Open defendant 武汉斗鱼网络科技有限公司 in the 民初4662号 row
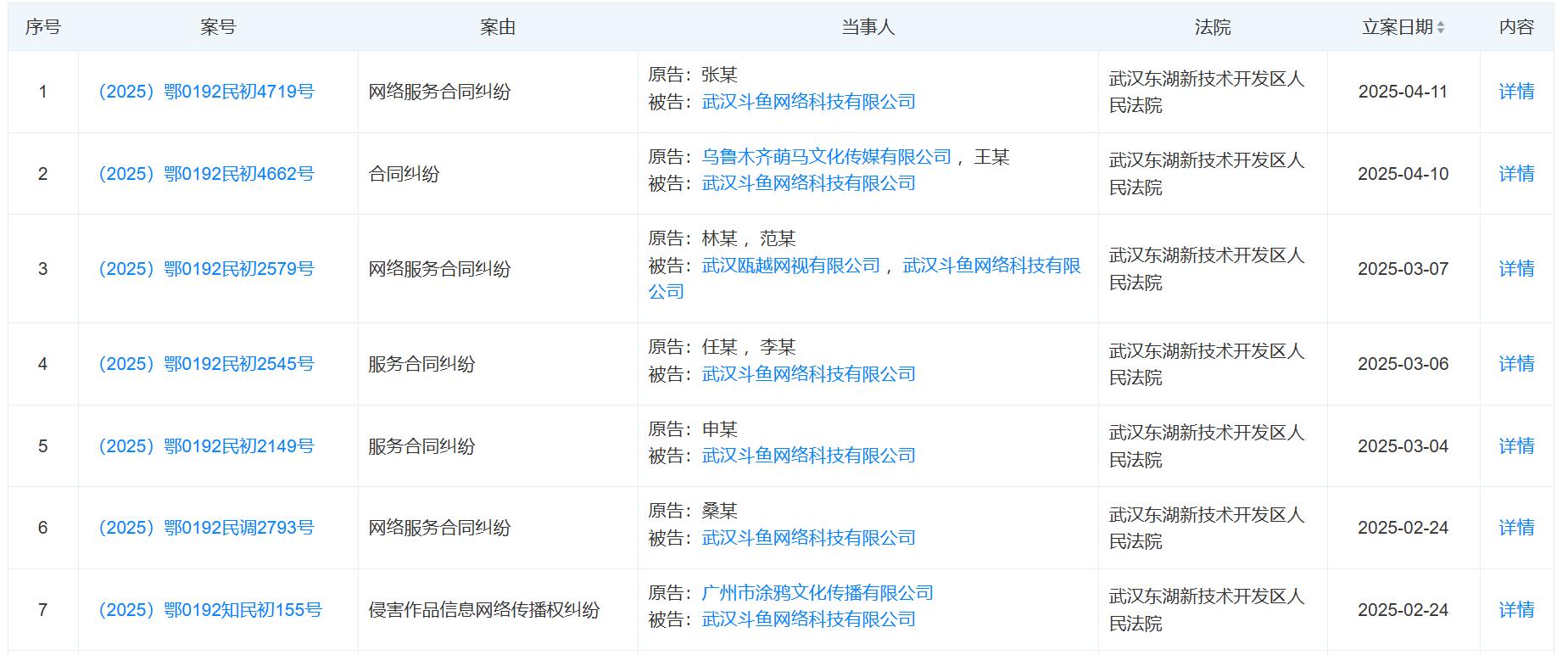This screenshot has height=655, width=1568. [809, 183]
